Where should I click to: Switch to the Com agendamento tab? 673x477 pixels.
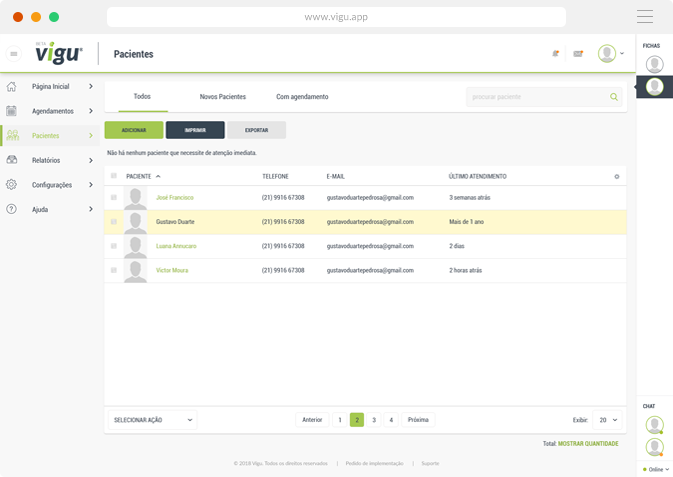pyautogui.click(x=302, y=97)
